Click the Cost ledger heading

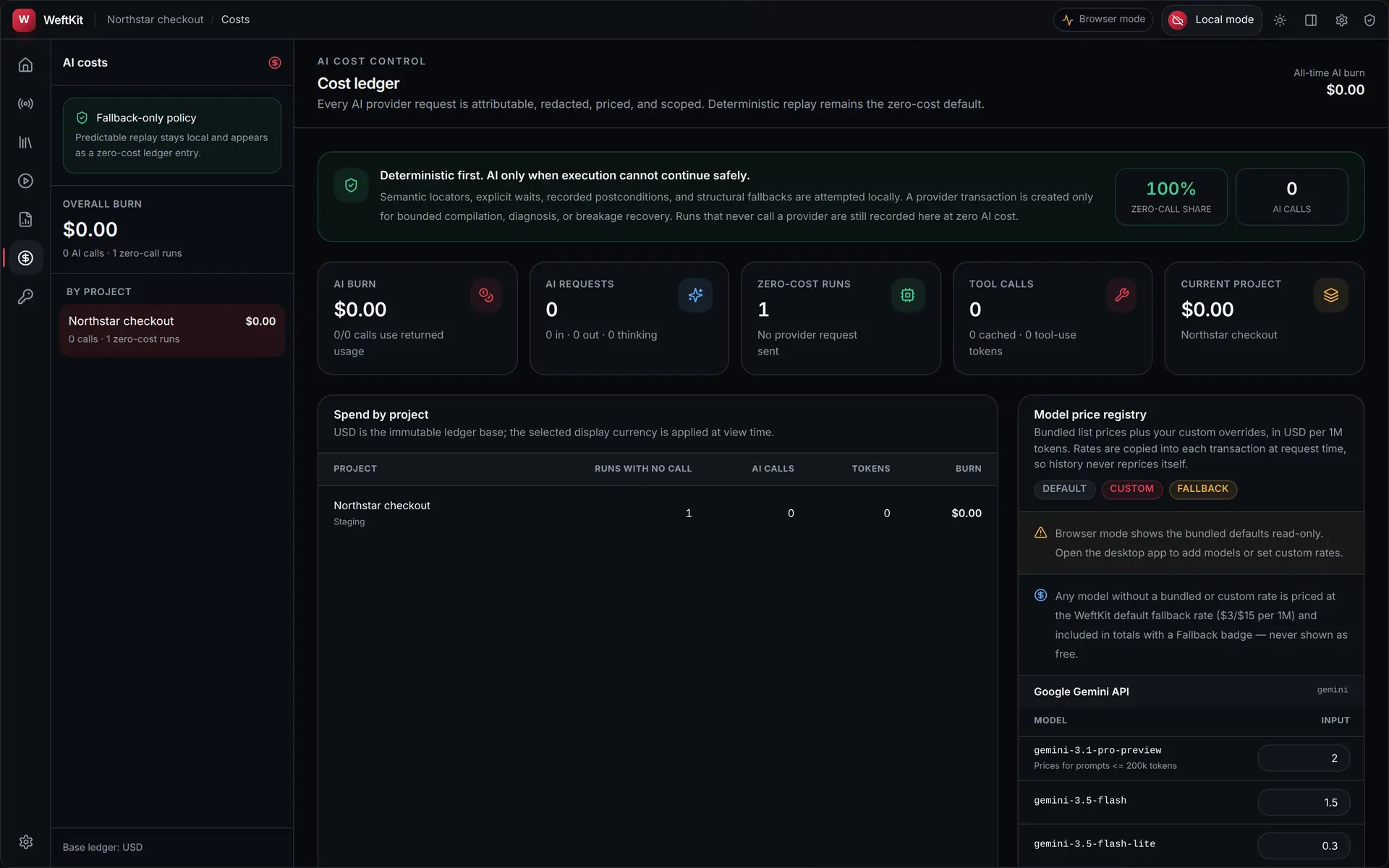click(358, 83)
